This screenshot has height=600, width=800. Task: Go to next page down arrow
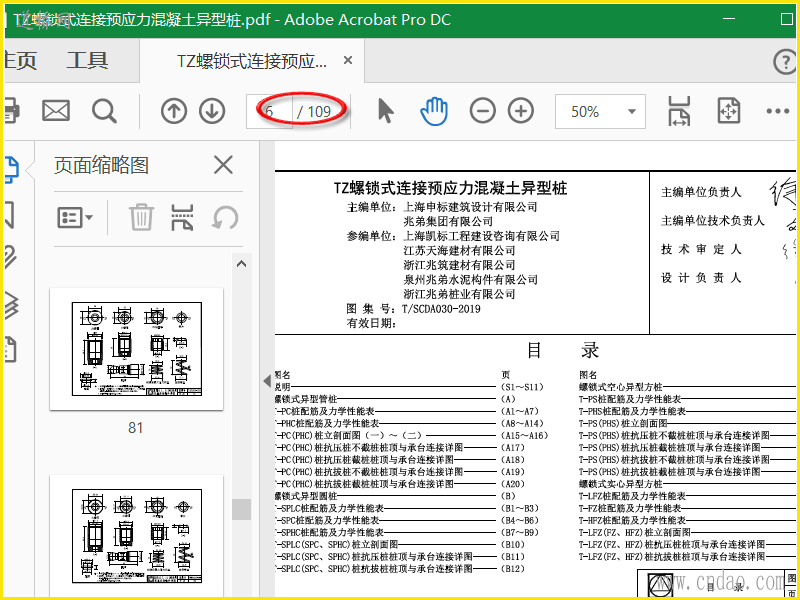212,111
